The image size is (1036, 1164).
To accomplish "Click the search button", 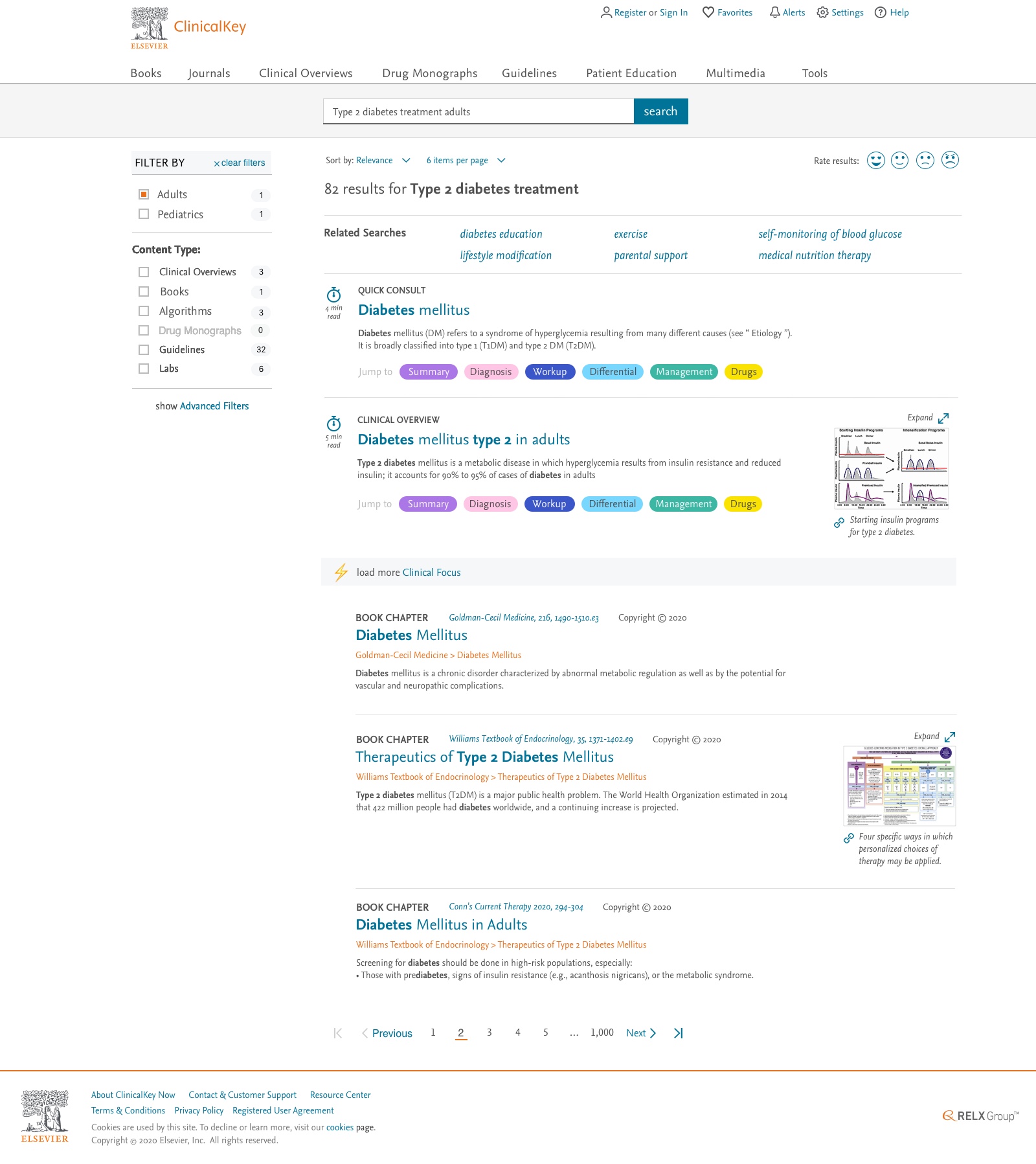I will pos(660,111).
